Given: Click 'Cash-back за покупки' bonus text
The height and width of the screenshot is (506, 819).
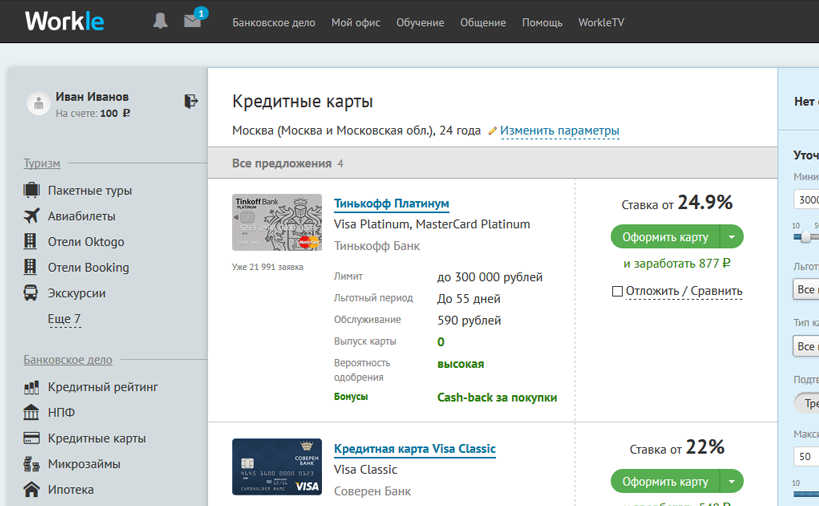Looking at the screenshot, I should 497,397.
